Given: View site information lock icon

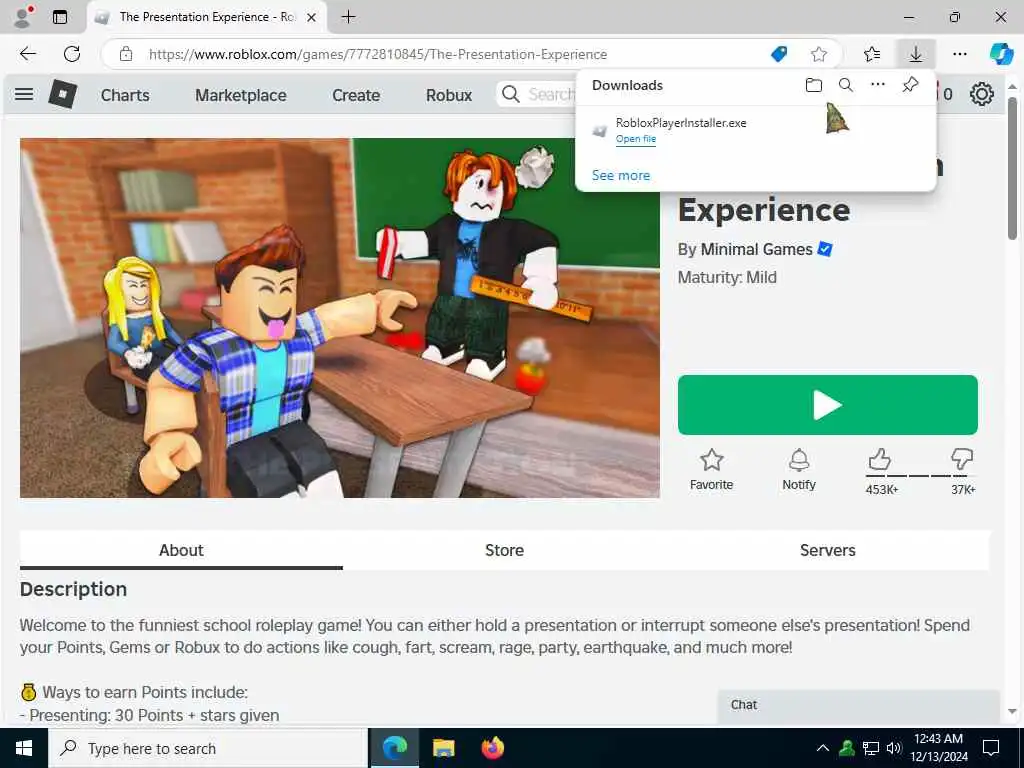Looking at the screenshot, I should (x=126, y=54).
